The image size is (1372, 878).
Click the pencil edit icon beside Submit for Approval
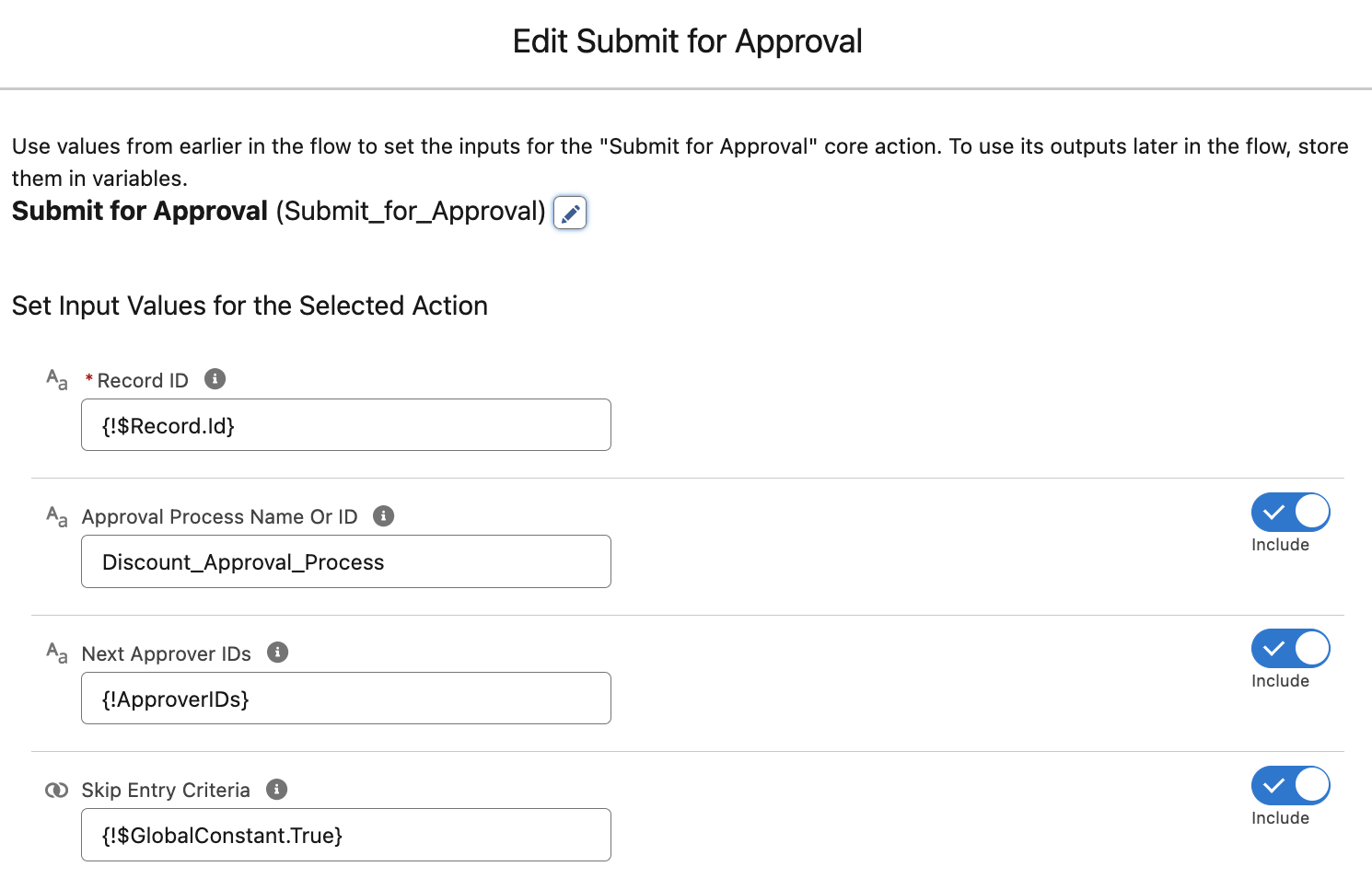pyautogui.click(x=569, y=213)
